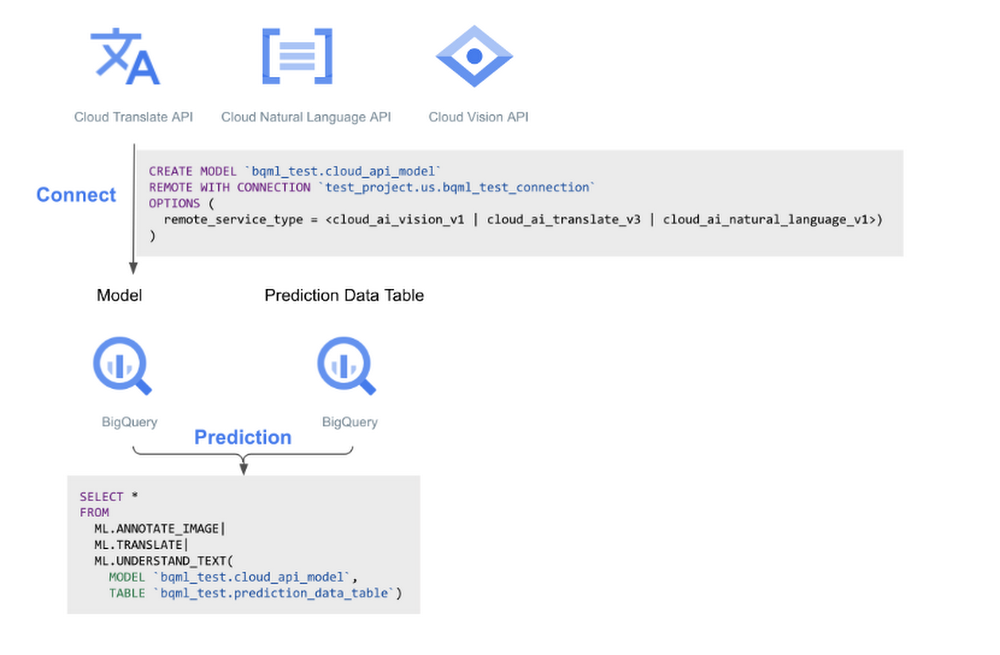Click 'cloud_ai_vision_v1' option in code

click(399, 219)
